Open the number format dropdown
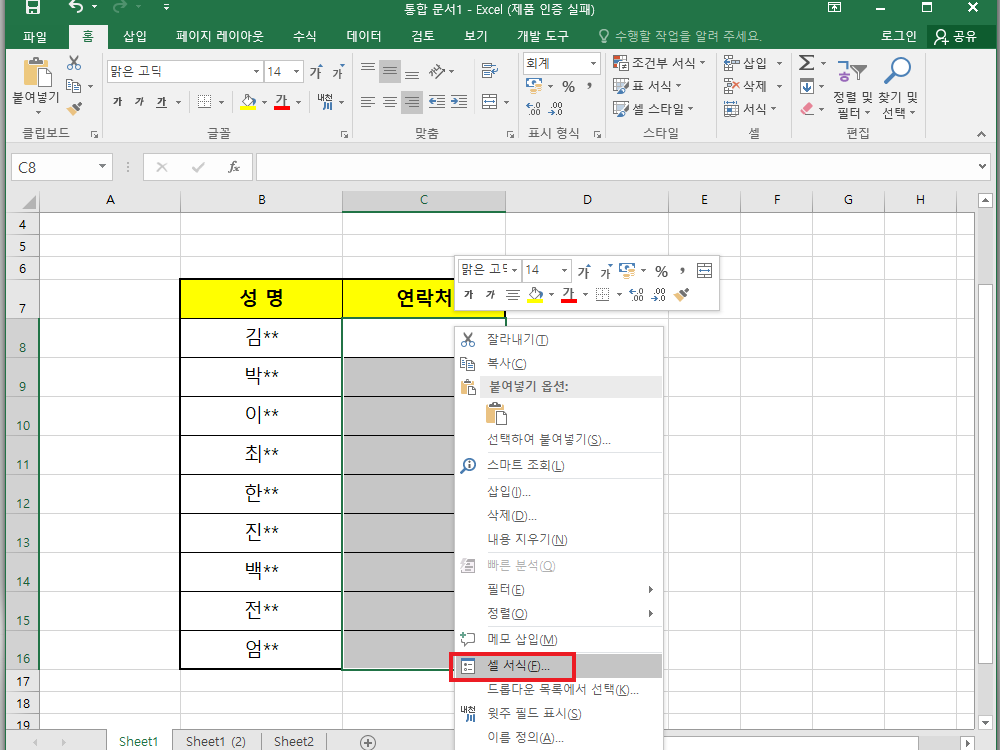Image resolution: width=1000 pixels, height=750 pixels. [x=593, y=63]
